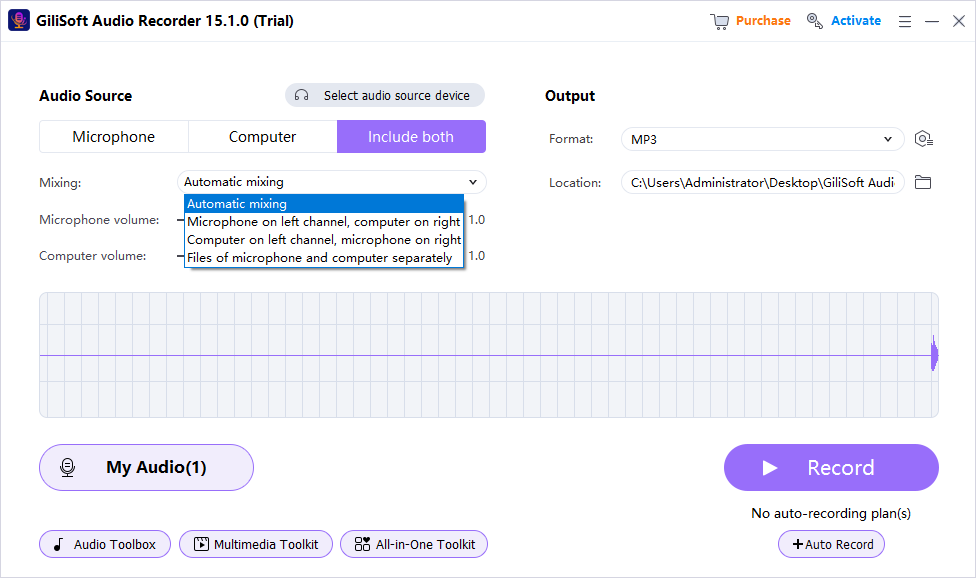This screenshot has width=976, height=578.
Task: Click the audio waveform display area
Action: click(489, 355)
